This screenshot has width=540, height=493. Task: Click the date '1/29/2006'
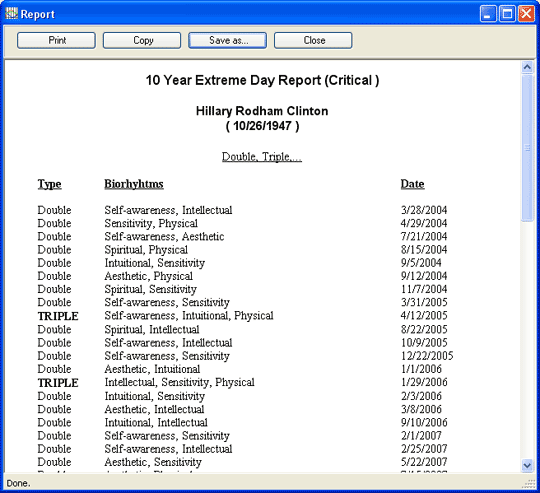click(x=424, y=382)
